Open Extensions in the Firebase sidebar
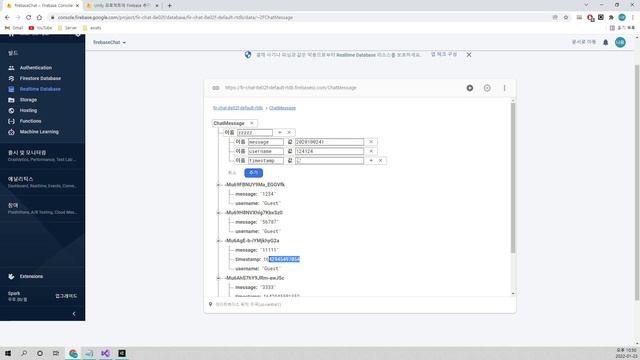This screenshot has width=640, height=360. click(x=31, y=276)
